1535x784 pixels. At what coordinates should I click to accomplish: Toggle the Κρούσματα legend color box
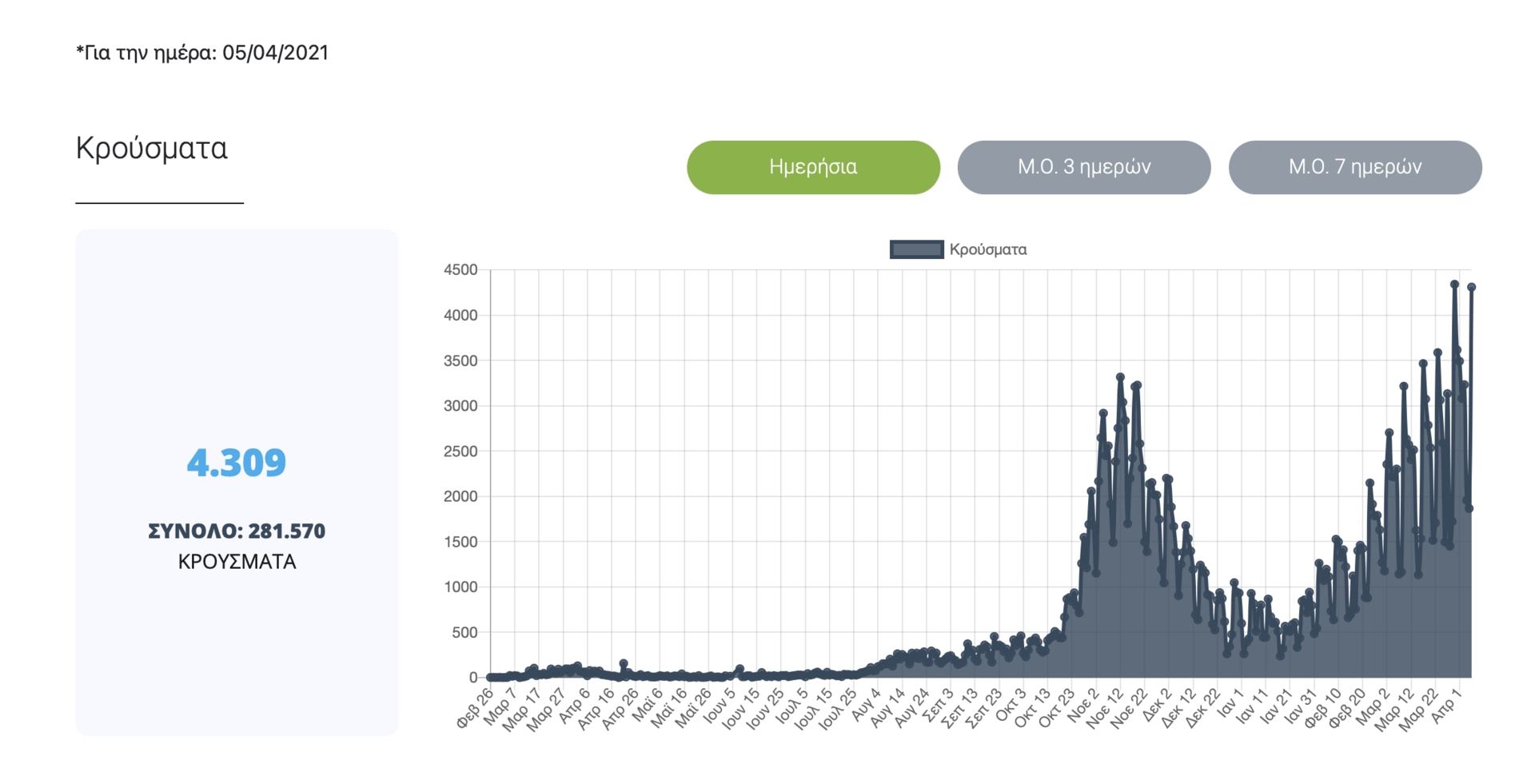916,249
